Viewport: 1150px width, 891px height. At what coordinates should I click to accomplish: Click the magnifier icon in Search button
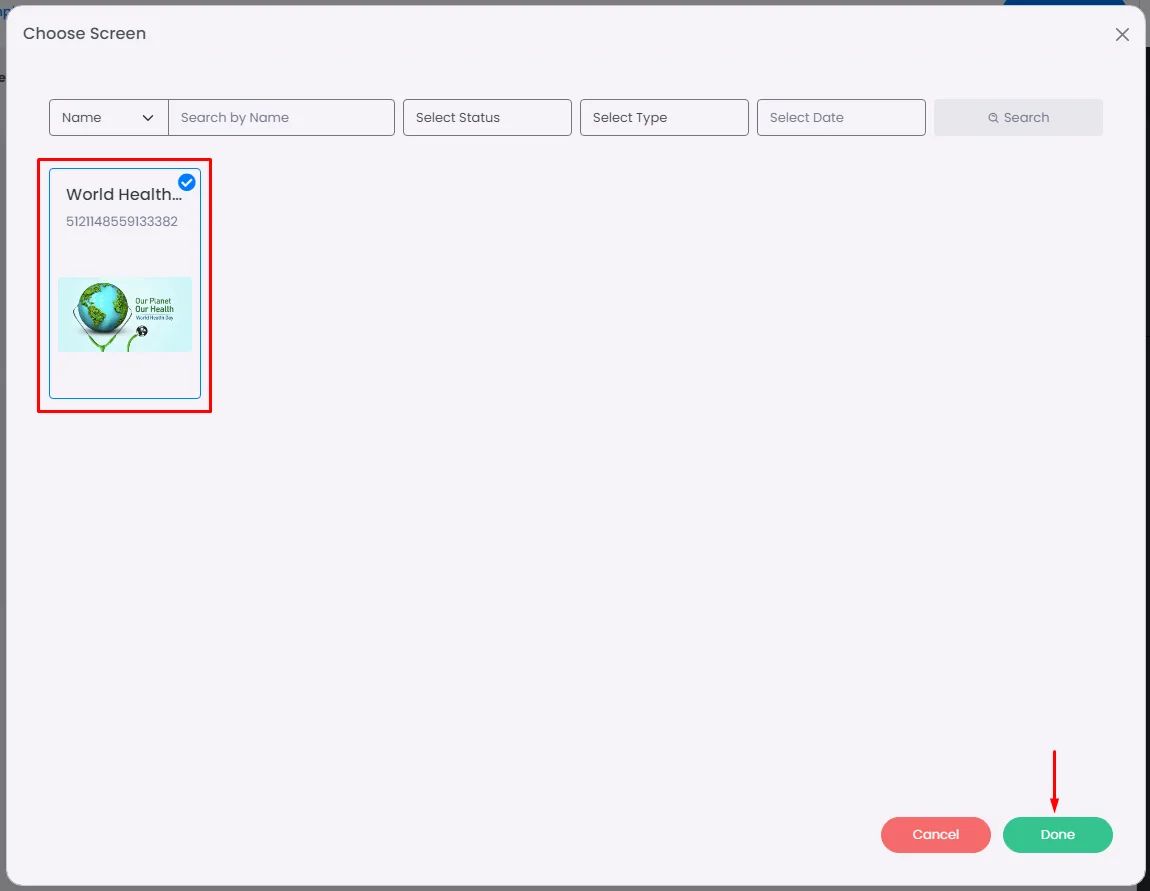pyautogui.click(x=993, y=118)
